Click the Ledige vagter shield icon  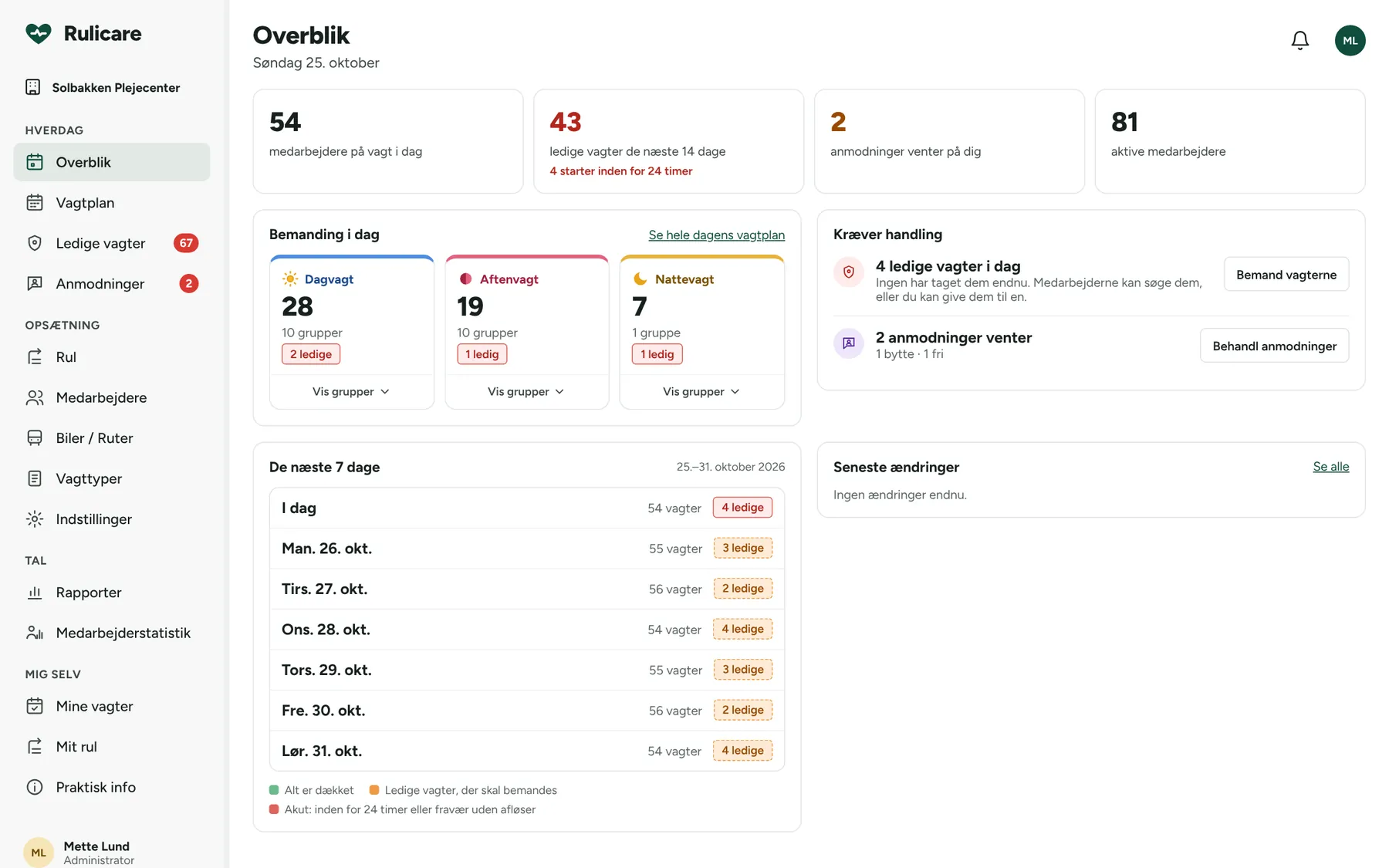pyautogui.click(x=35, y=243)
